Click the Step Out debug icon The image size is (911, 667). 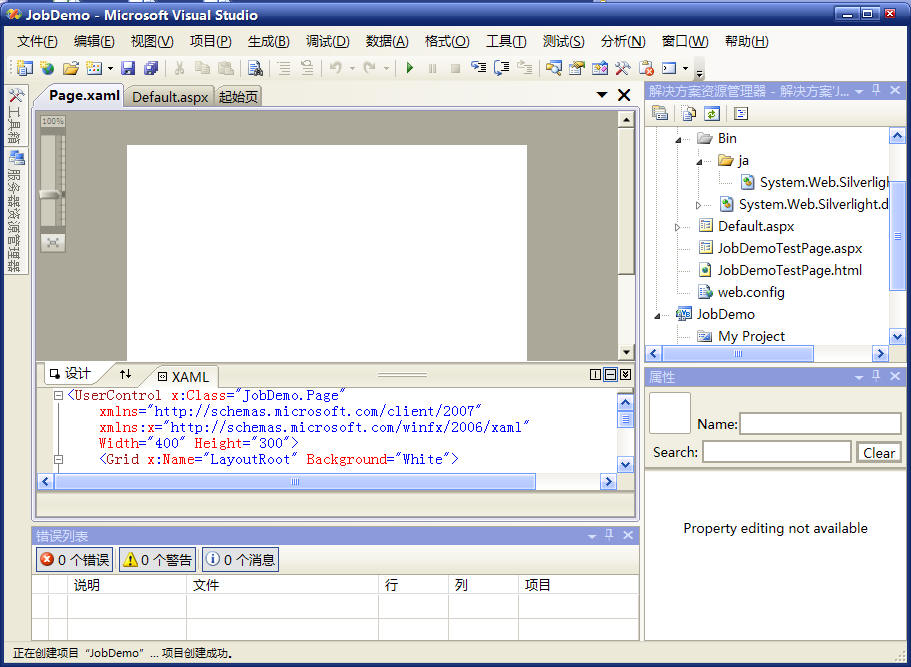tap(525, 67)
